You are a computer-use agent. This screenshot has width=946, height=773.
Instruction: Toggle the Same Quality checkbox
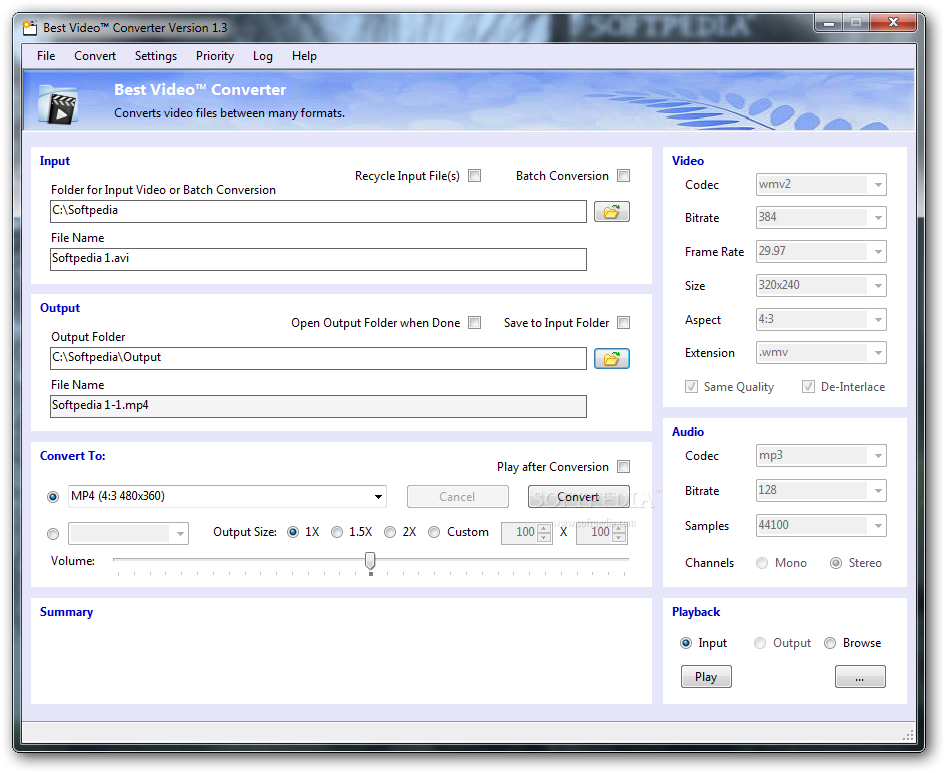691,387
